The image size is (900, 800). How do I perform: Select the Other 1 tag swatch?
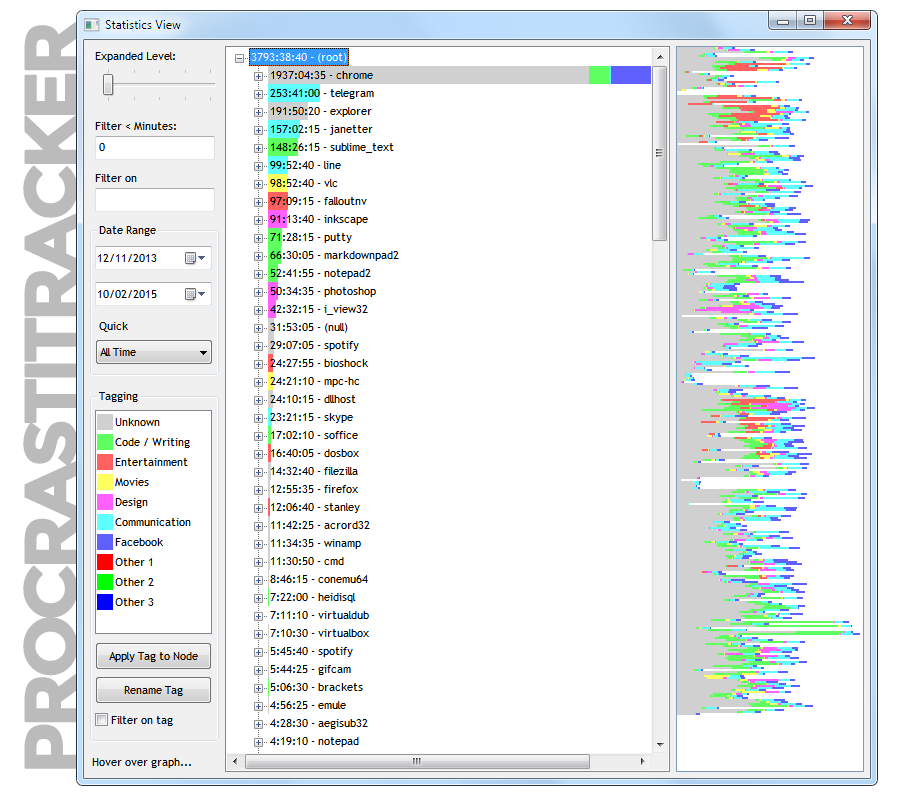coord(105,562)
